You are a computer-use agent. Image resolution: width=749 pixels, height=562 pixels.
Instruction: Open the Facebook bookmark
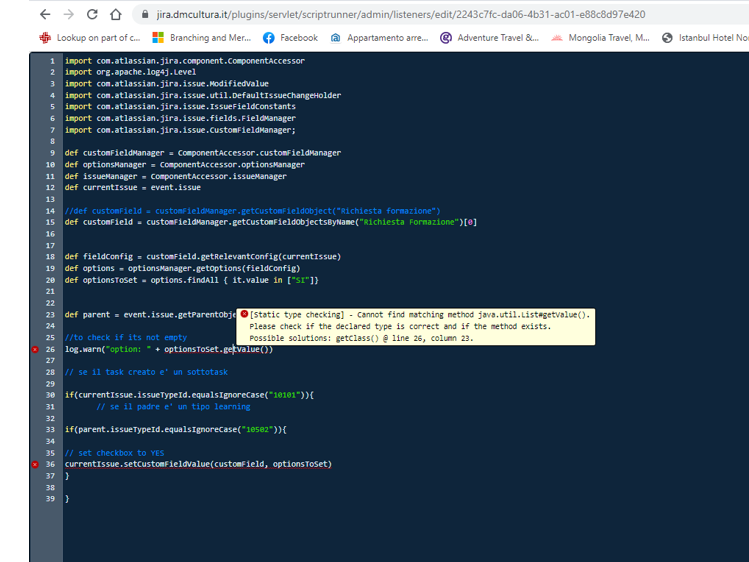point(290,38)
